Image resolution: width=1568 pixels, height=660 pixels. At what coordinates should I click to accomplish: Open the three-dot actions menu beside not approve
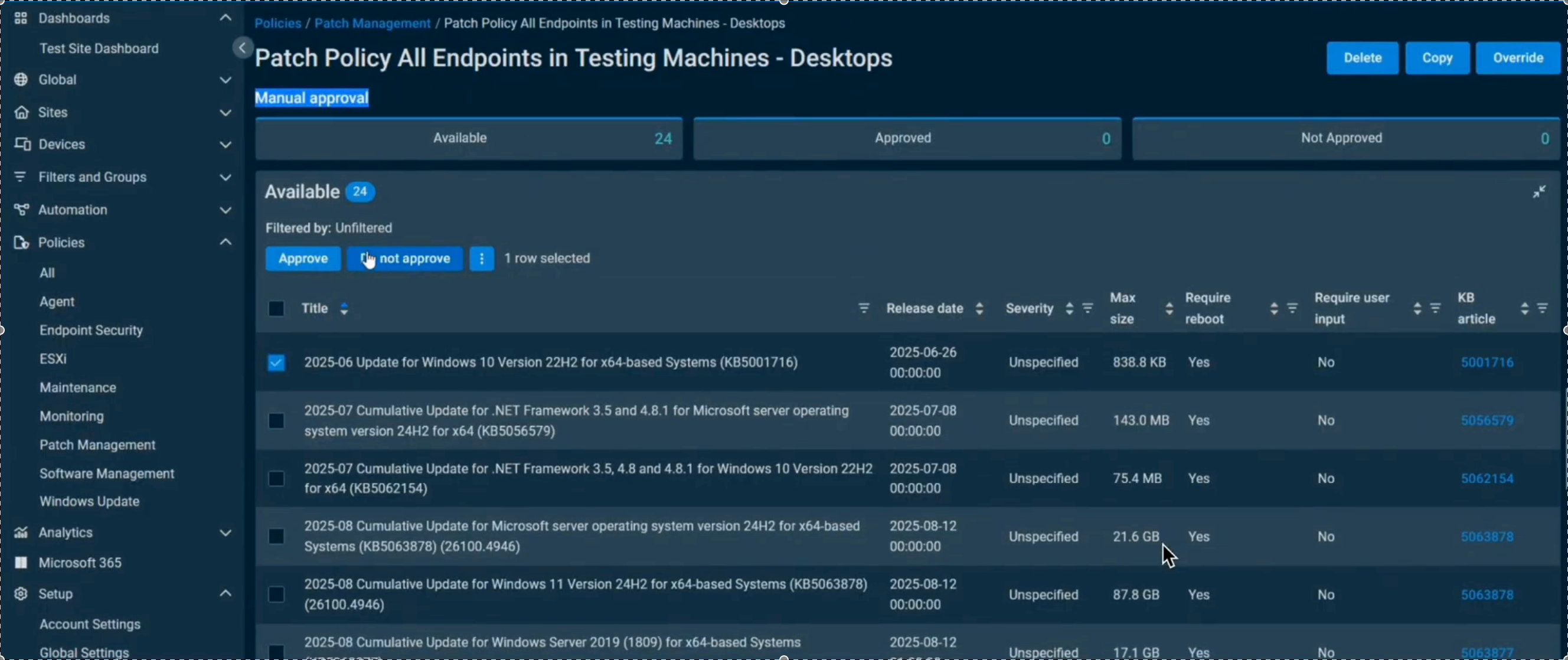click(x=482, y=258)
